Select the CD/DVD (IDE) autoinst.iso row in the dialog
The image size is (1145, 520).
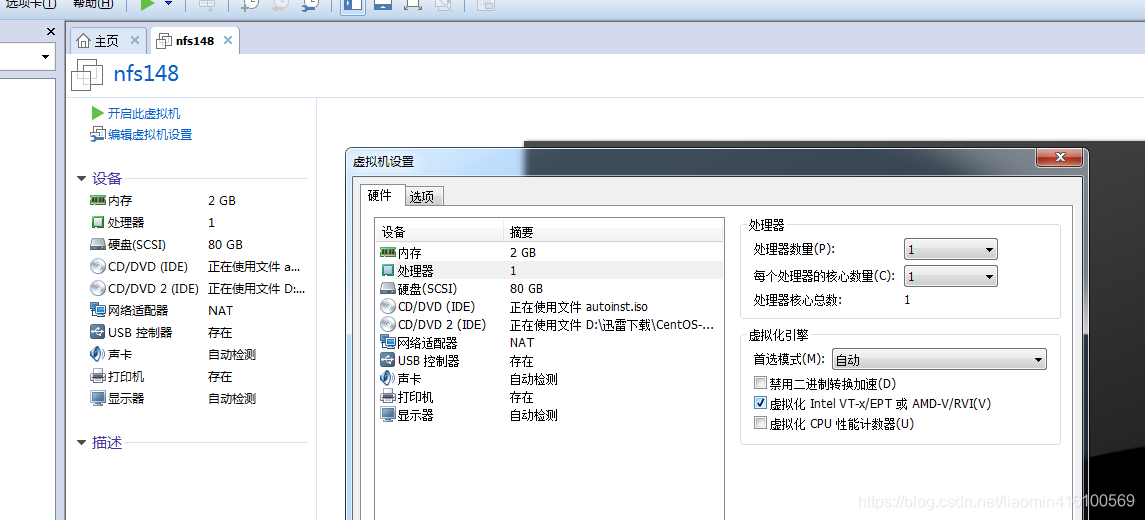pyautogui.click(x=549, y=307)
